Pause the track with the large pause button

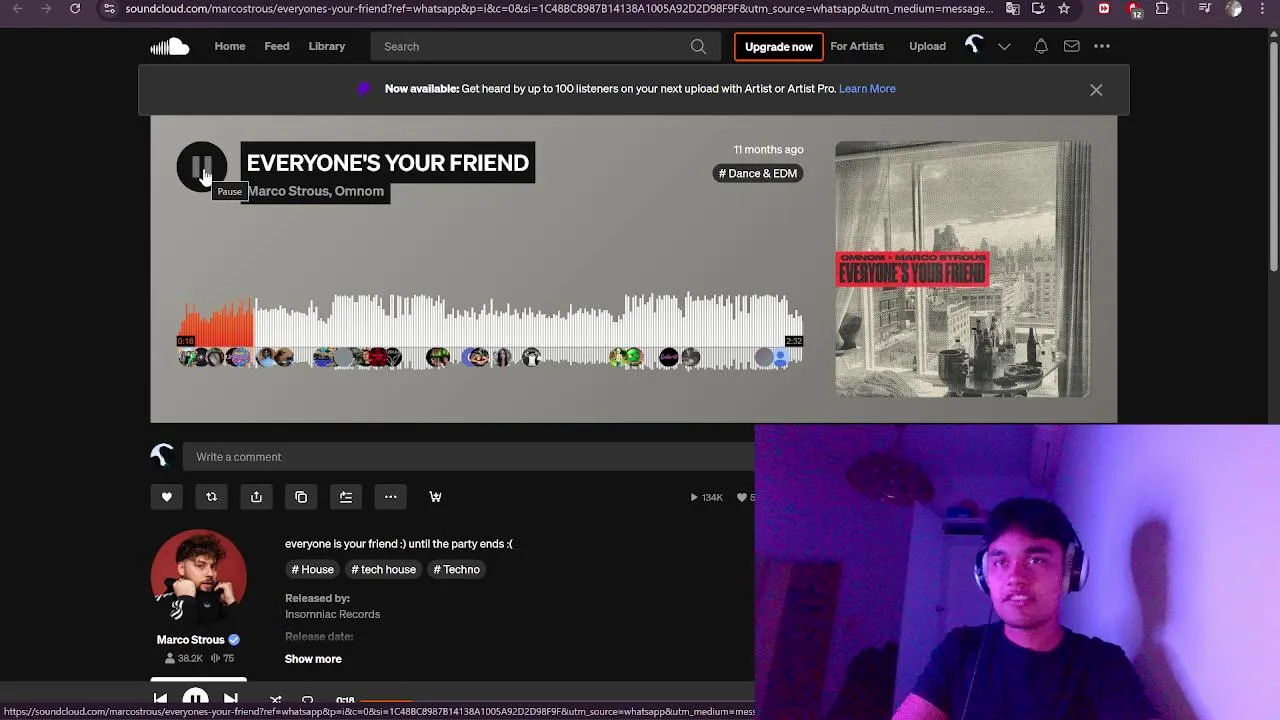(202, 167)
